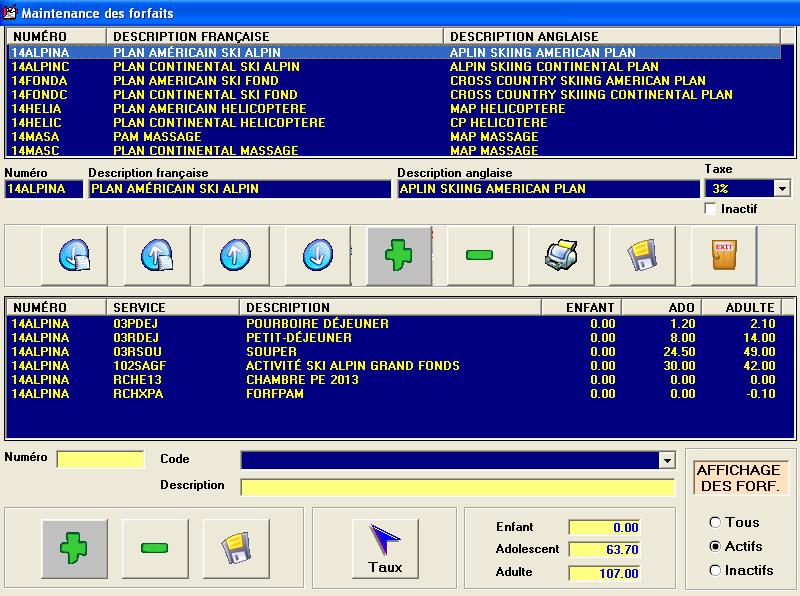Choose the Inactifs radio option
The width and height of the screenshot is (800, 596).
pyautogui.click(x=715, y=570)
